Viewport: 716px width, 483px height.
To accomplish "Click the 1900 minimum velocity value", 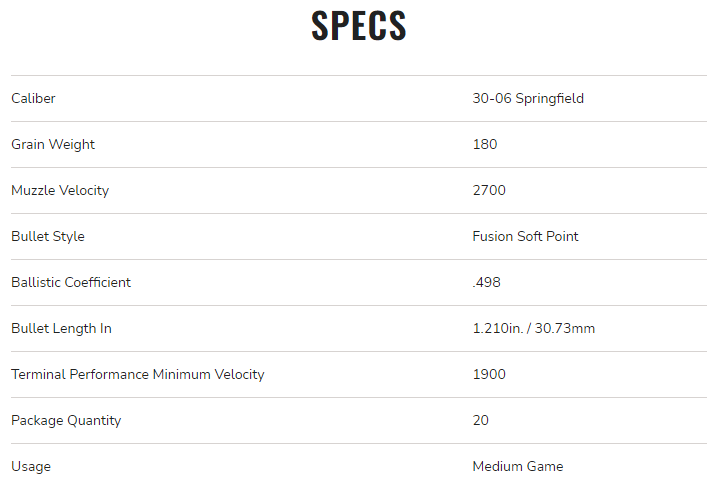I will 489,374.
